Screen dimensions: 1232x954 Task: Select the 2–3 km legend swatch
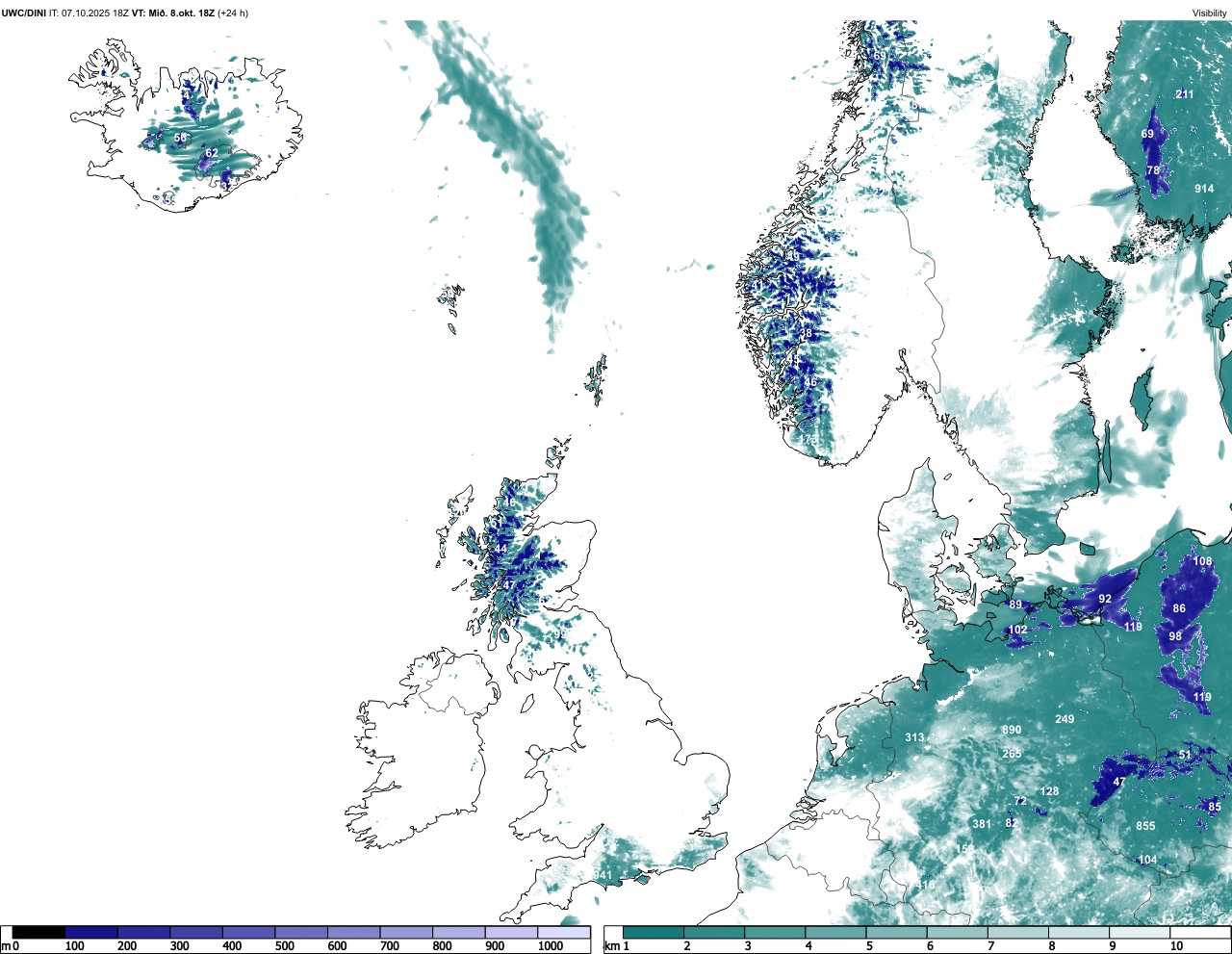click(x=714, y=932)
